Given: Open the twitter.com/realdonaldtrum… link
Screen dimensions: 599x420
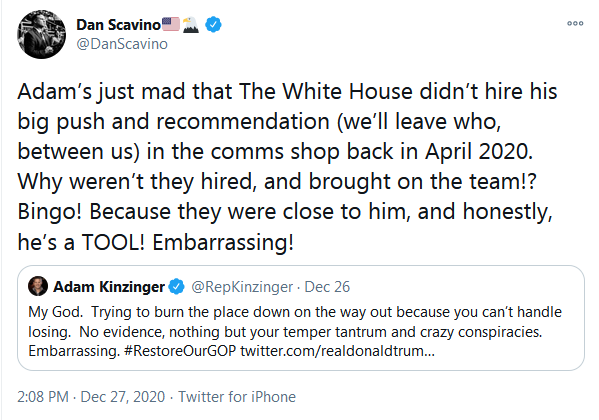Looking at the screenshot, I should click(338, 350).
